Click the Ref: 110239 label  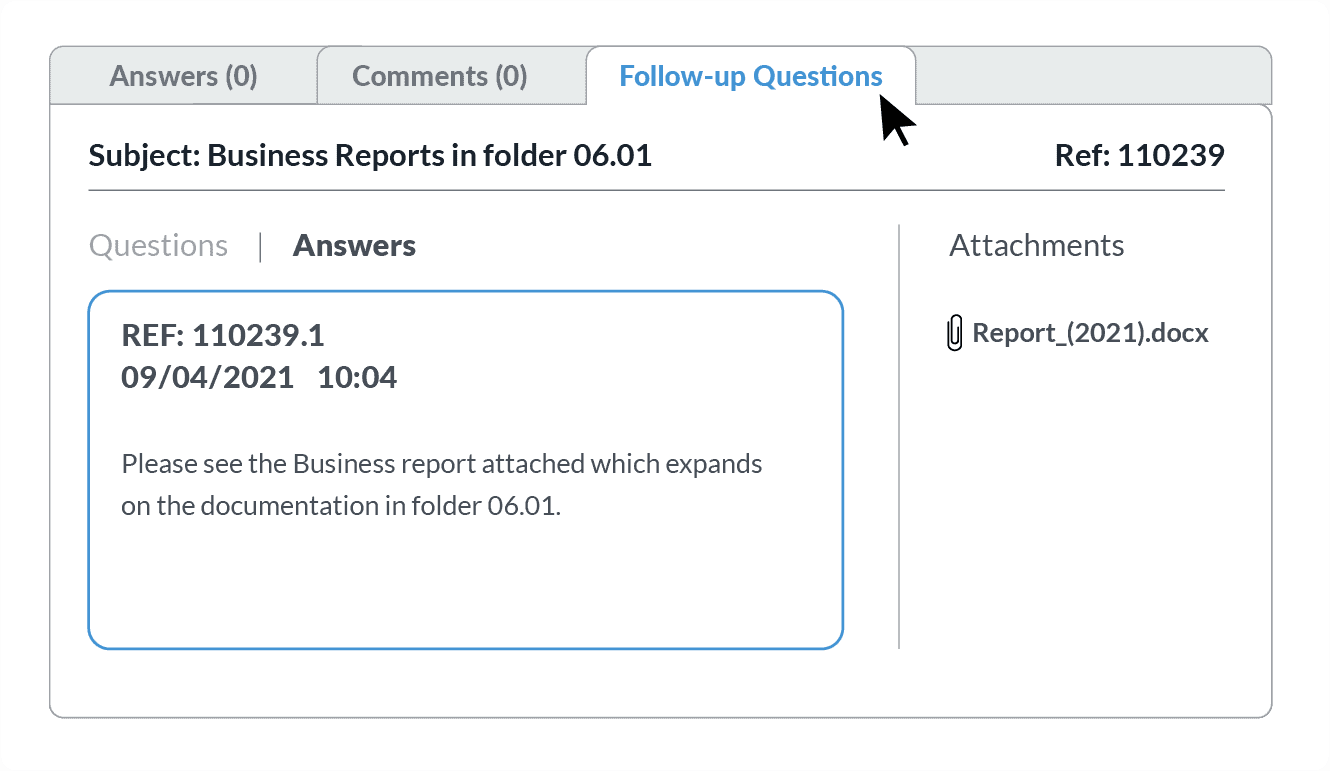point(1139,156)
